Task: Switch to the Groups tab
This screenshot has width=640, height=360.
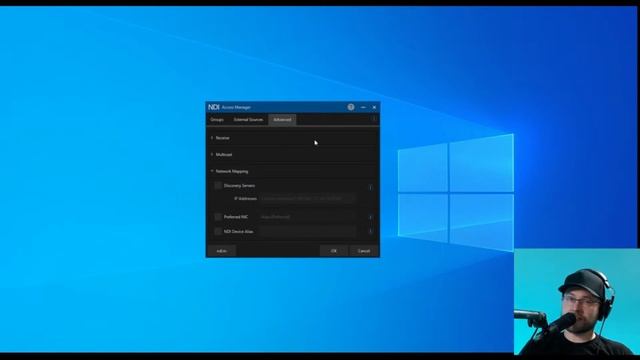Action: (x=217, y=120)
